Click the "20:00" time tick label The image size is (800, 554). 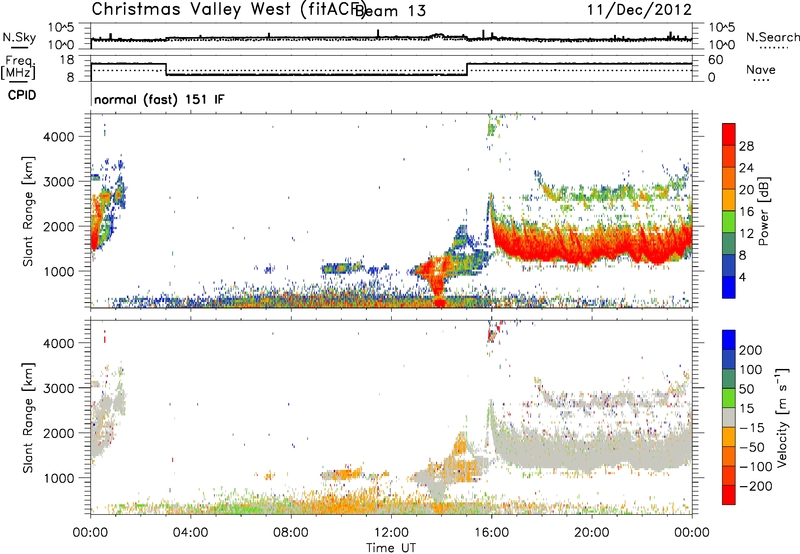(591, 533)
